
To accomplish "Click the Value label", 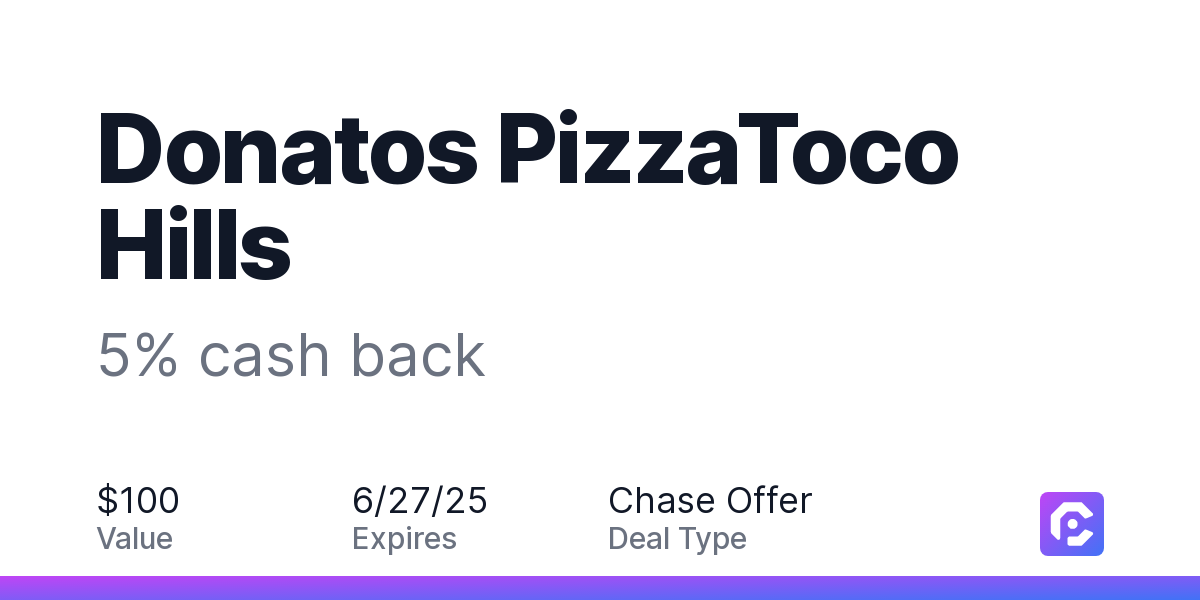I will click(135, 539).
